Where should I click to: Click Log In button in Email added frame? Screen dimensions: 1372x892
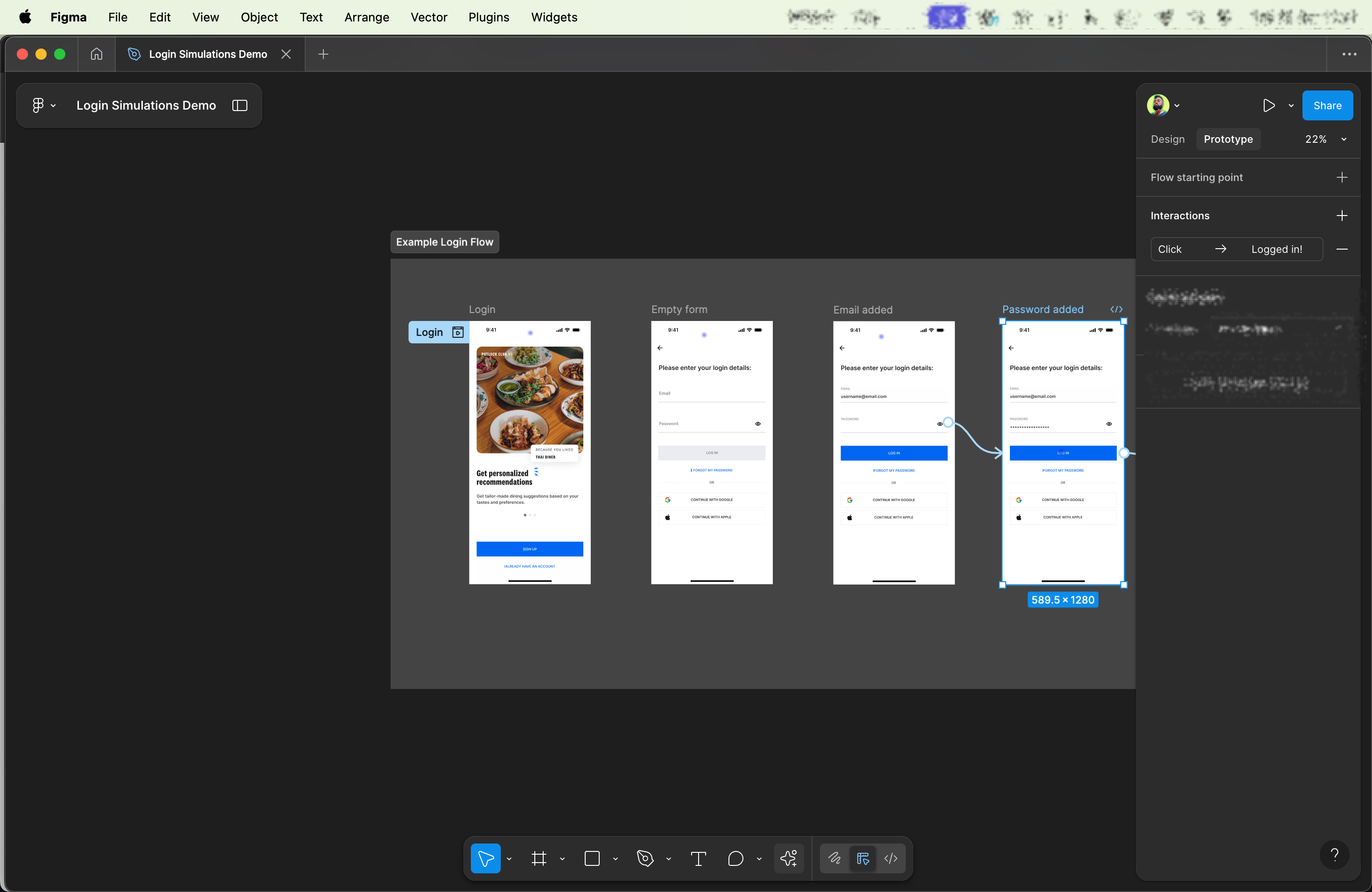click(894, 453)
